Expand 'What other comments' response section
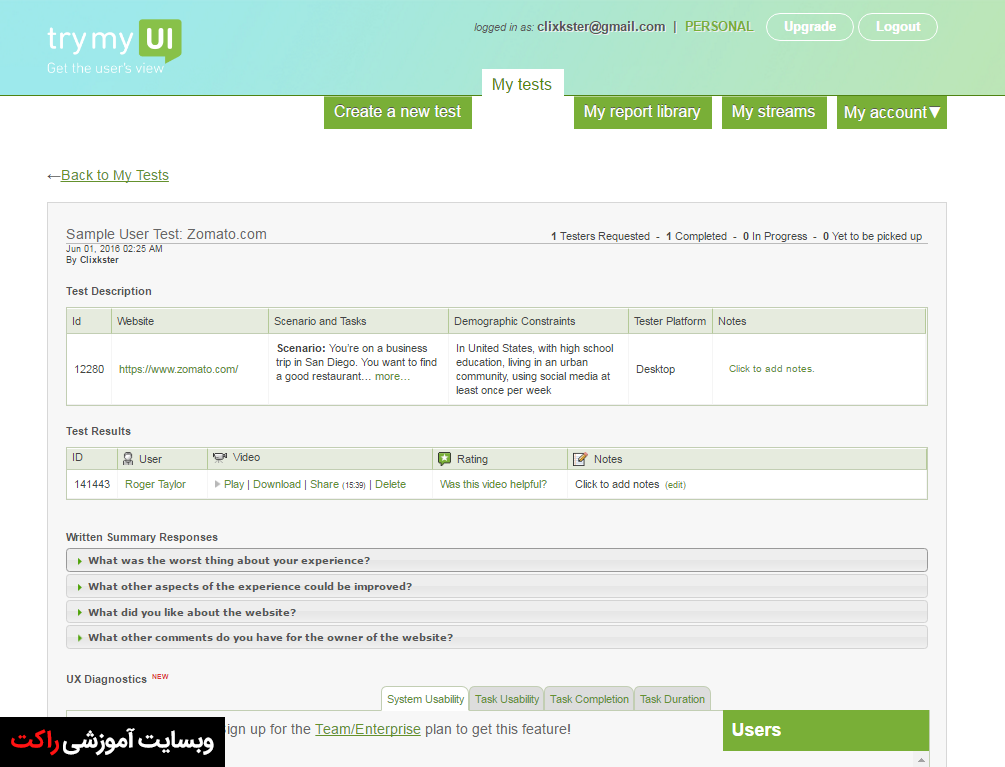This screenshot has width=1005, height=767. (270, 637)
